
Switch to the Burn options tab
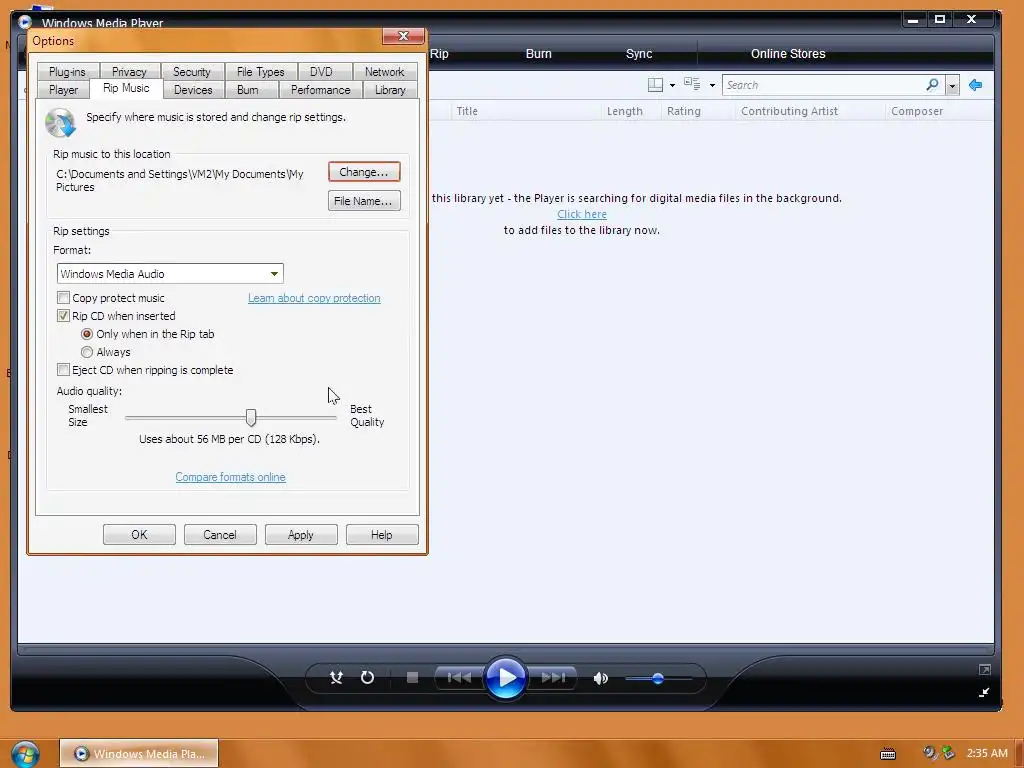[x=248, y=90]
